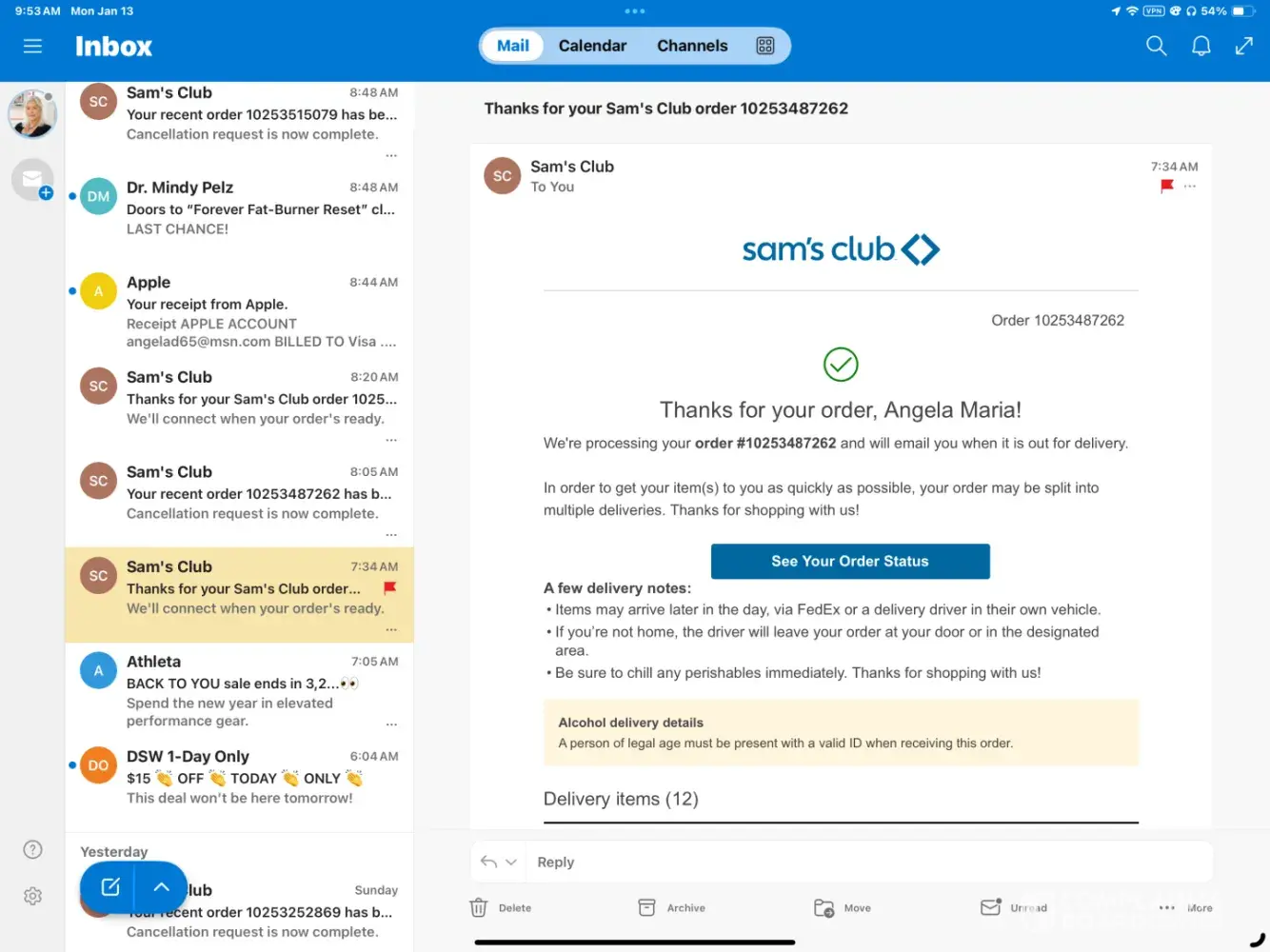
Task: Archive the current message
Action: 671,908
